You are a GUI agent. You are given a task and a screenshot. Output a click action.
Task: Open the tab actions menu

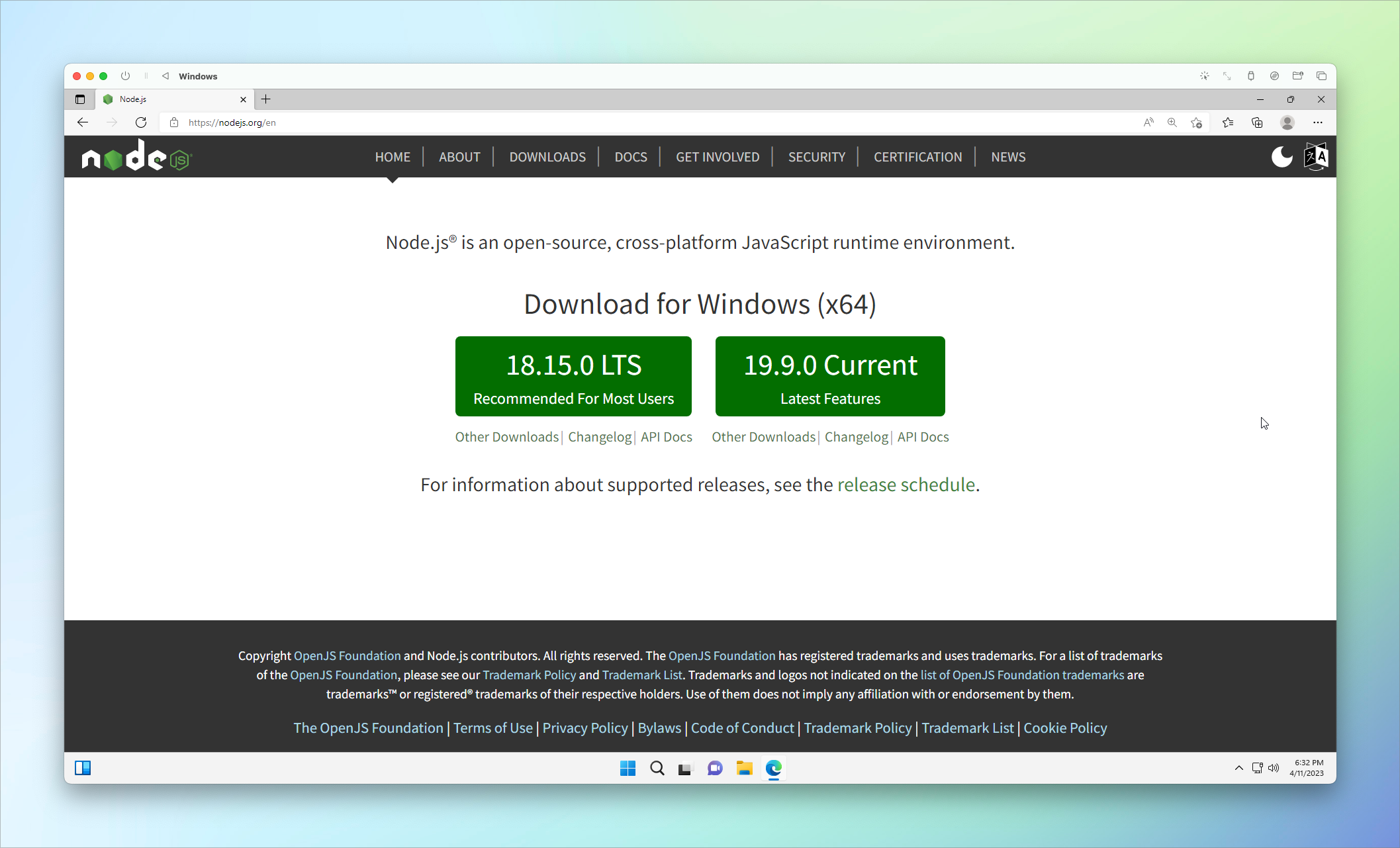coord(80,99)
